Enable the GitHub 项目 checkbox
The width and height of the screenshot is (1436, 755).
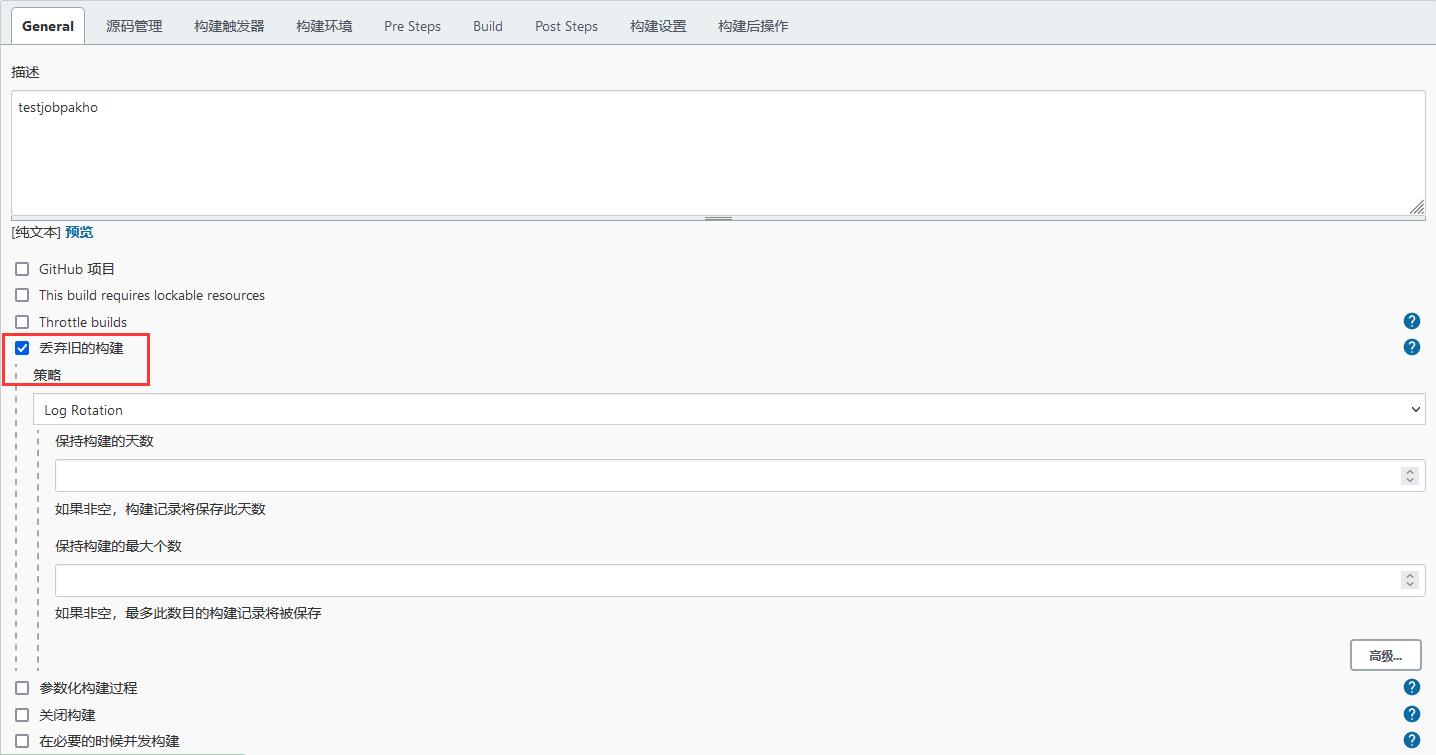pos(22,269)
